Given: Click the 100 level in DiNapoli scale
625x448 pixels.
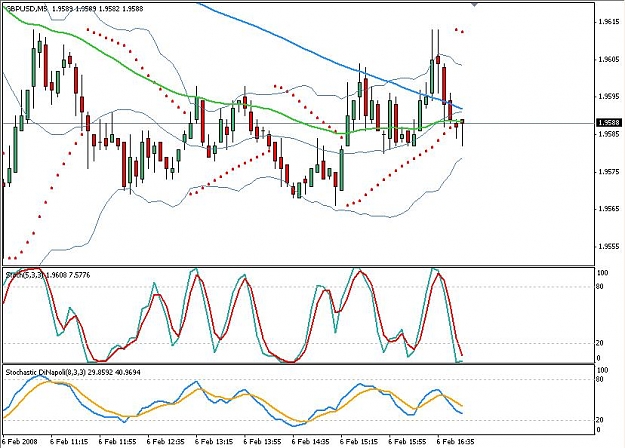Looking at the screenshot, I should (603, 371).
